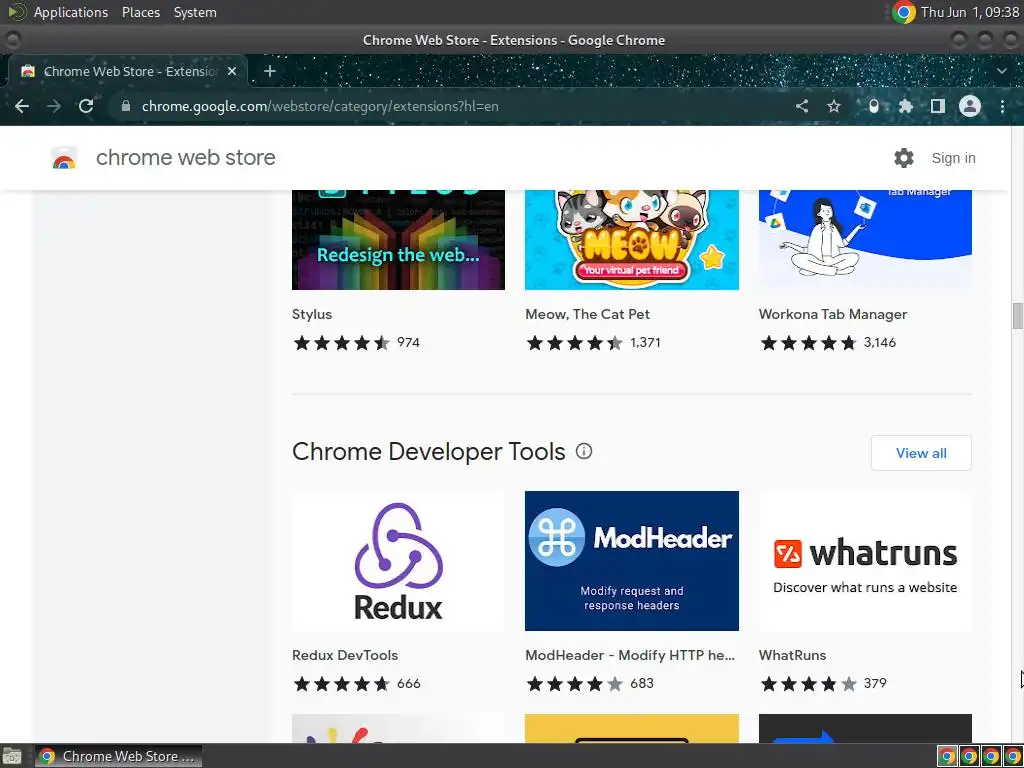The height and width of the screenshot is (768, 1024).
Task: Click the Chrome Web Store taskbar entry
Action: [118, 756]
